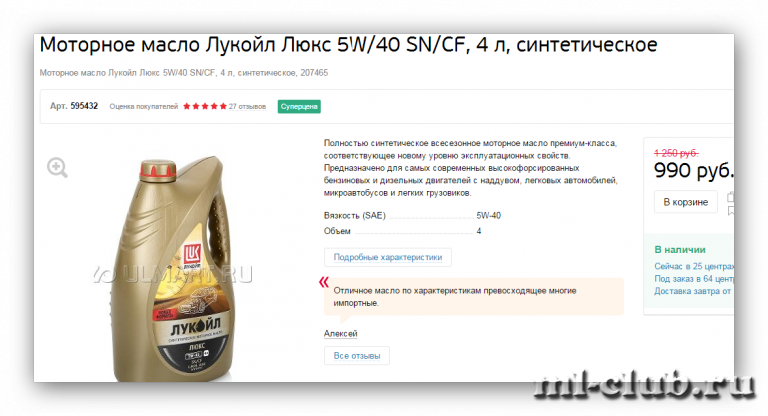
Task: Click the article number 595432
Action: (84, 106)
